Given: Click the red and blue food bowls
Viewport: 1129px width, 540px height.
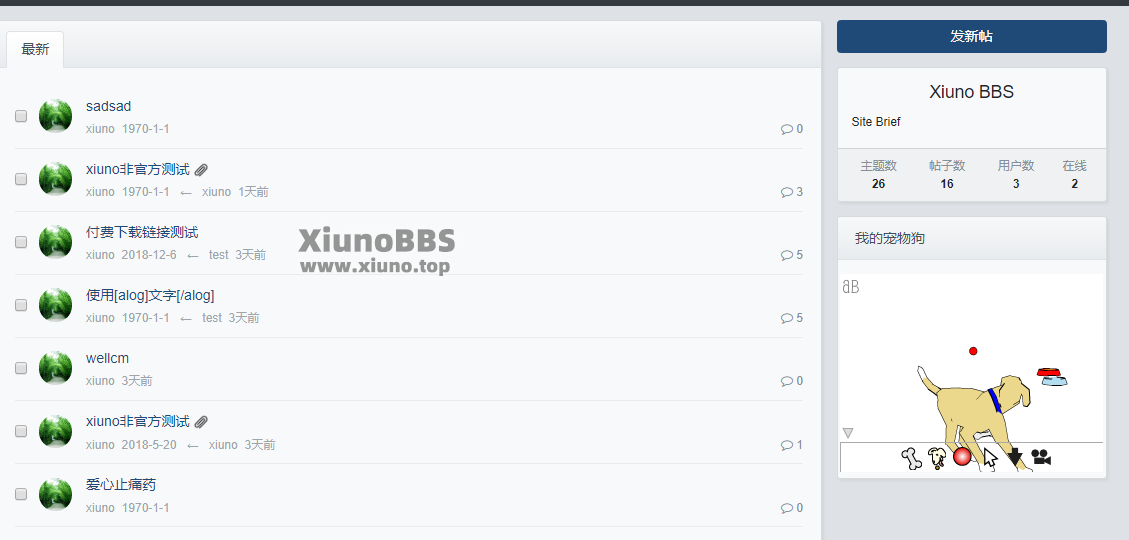Looking at the screenshot, I should (x=1052, y=377).
